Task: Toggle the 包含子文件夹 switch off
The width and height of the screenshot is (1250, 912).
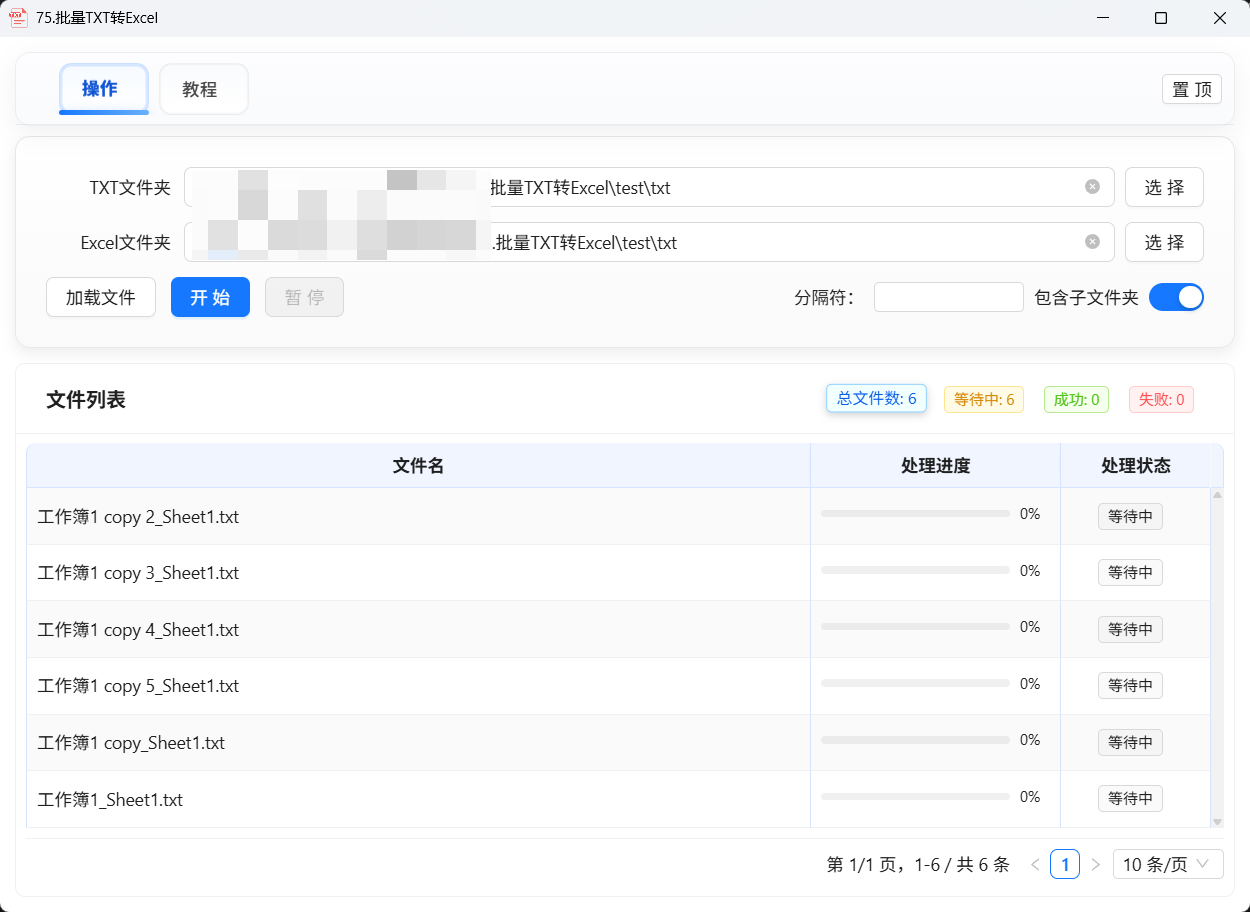Action: click(x=1176, y=297)
